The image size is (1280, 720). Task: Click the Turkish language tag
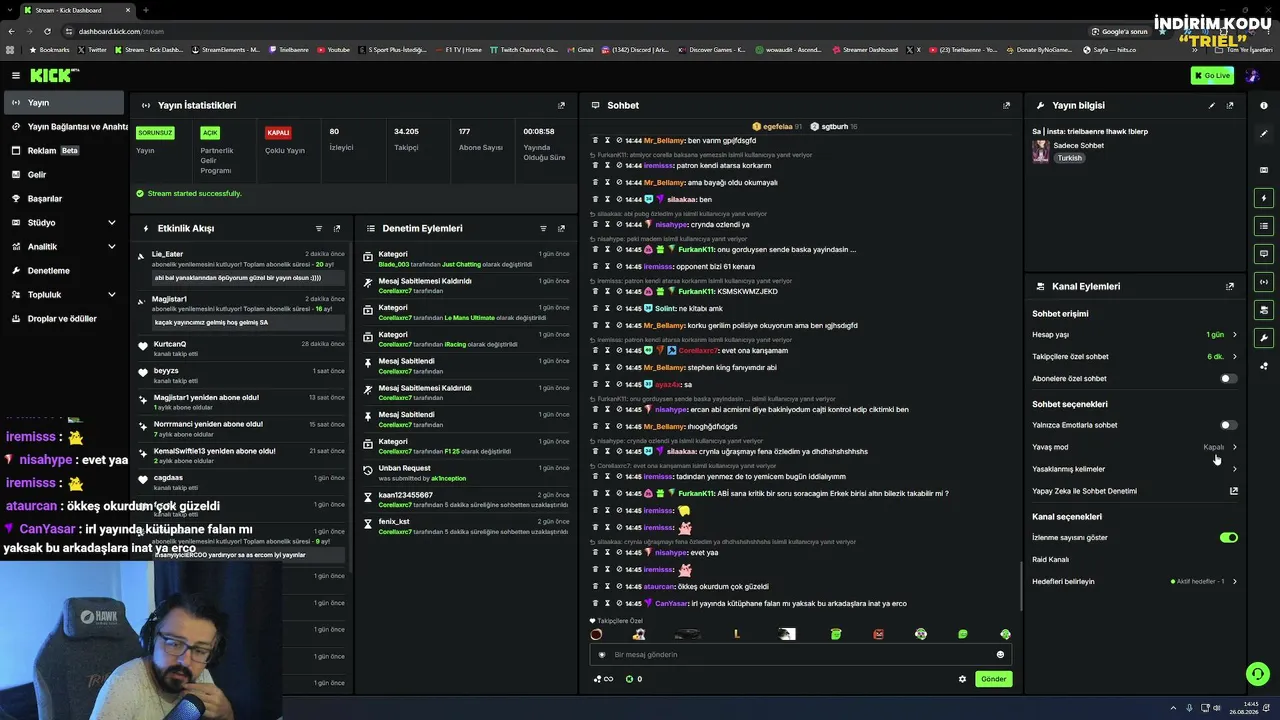click(x=1070, y=158)
